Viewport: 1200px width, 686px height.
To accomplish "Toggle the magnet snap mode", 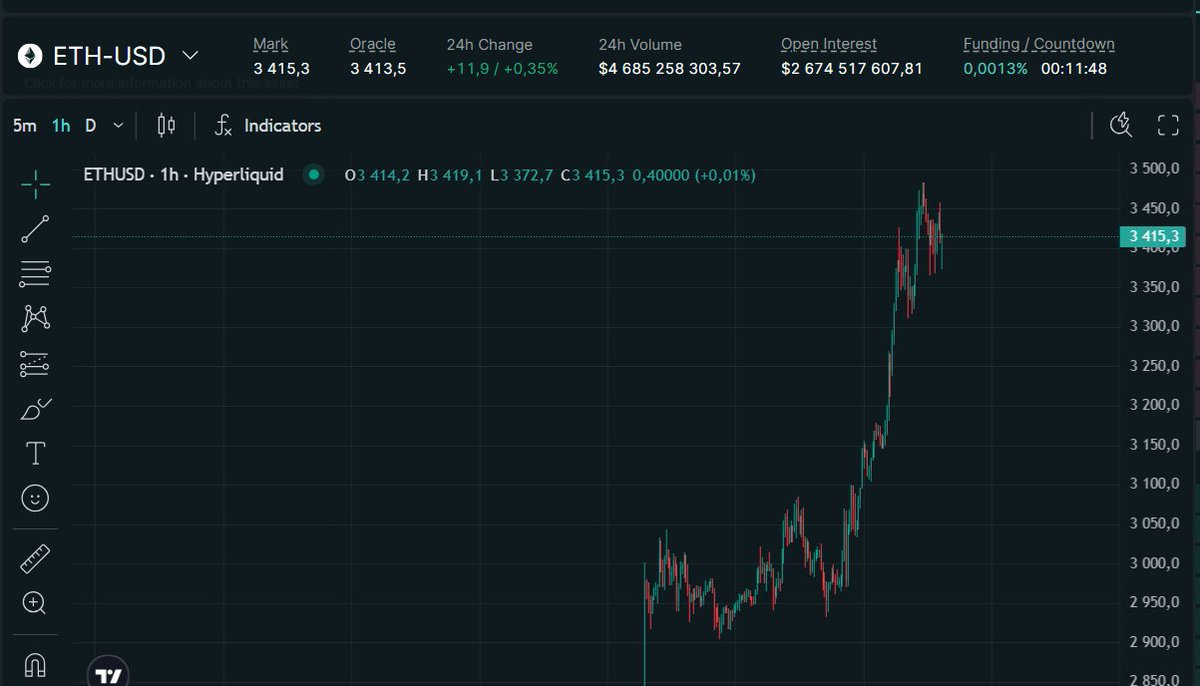I will 35,664.
